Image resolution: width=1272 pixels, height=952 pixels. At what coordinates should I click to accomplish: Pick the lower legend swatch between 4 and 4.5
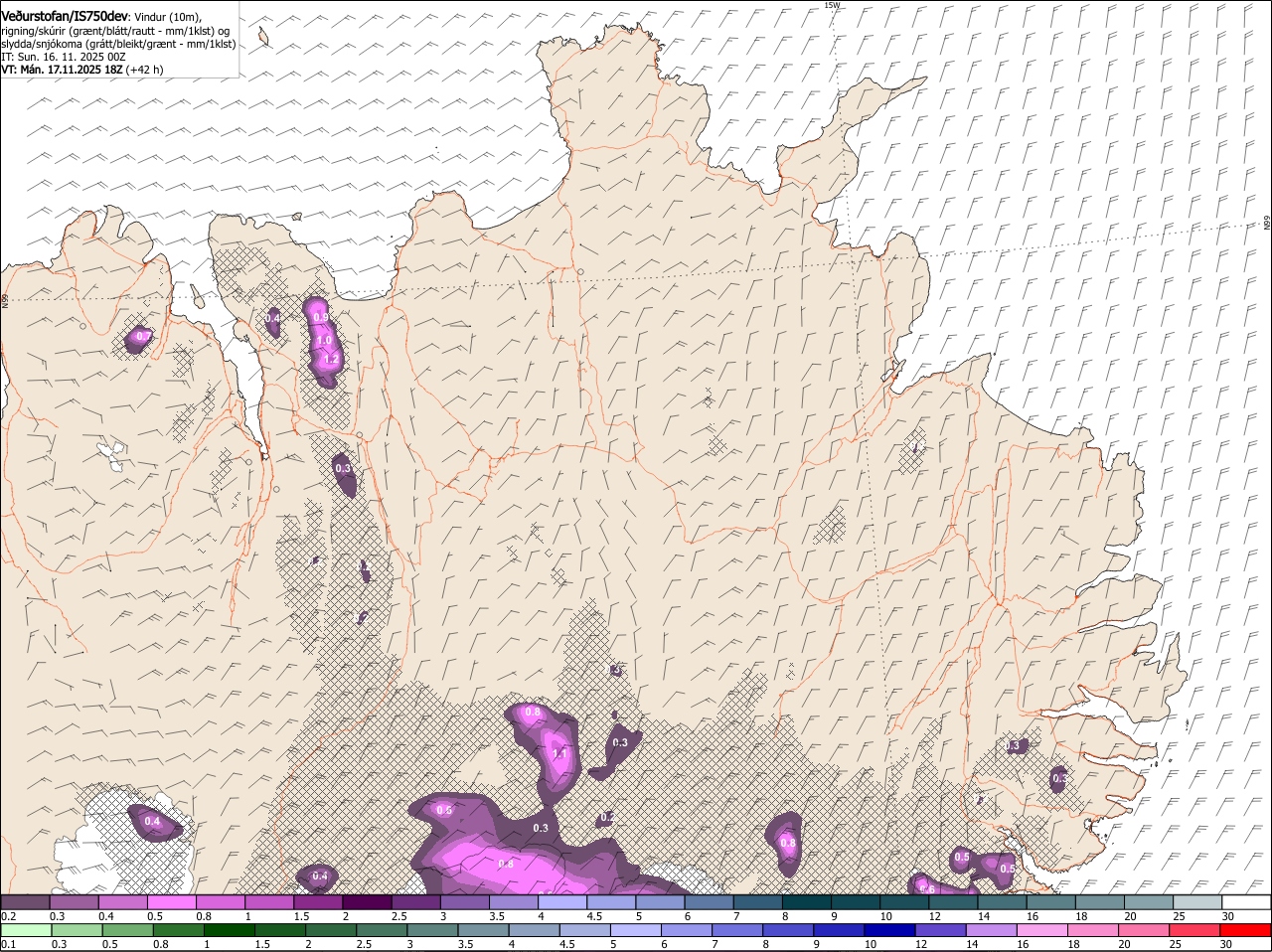point(534,930)
